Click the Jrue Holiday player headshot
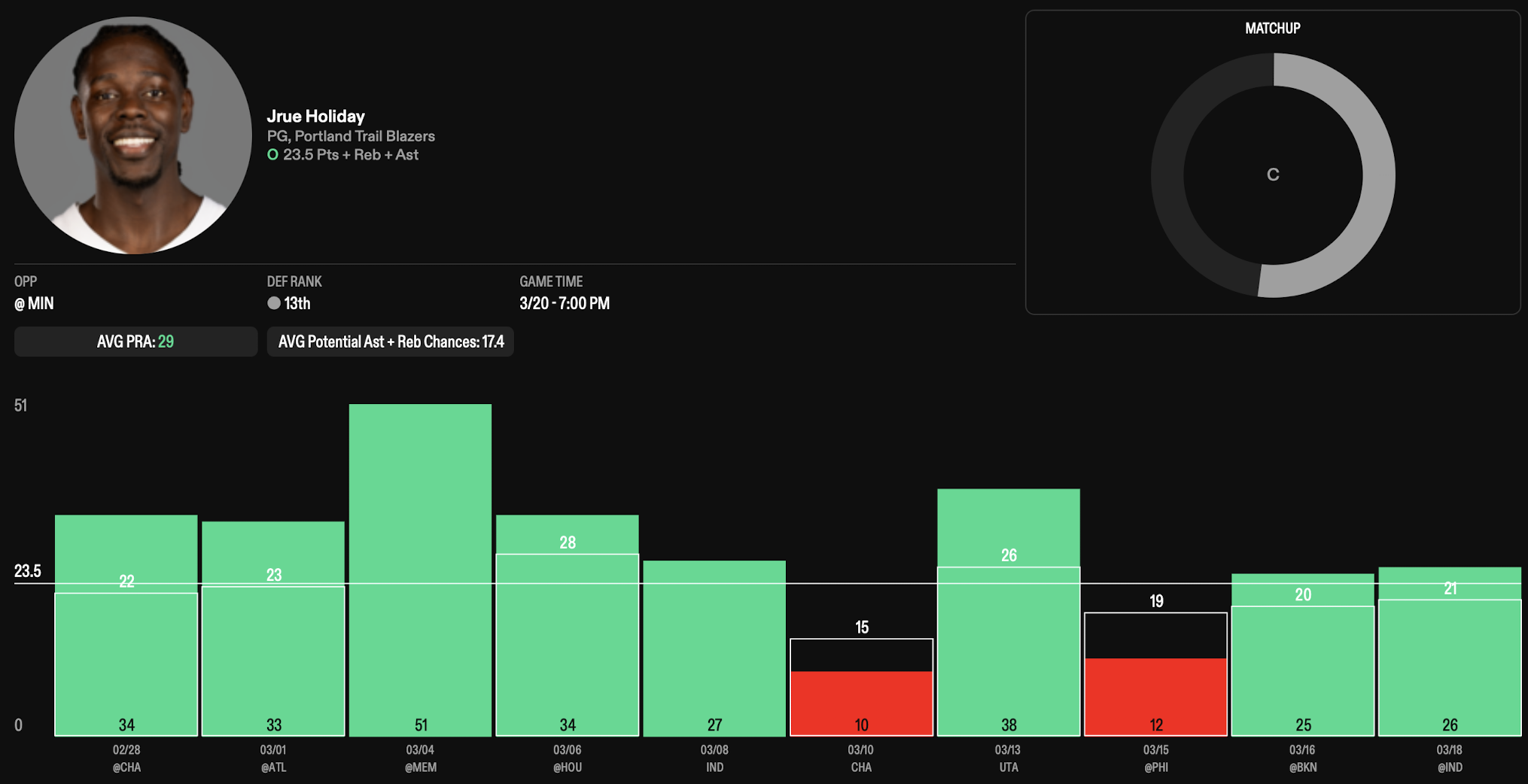 (133, 135)
